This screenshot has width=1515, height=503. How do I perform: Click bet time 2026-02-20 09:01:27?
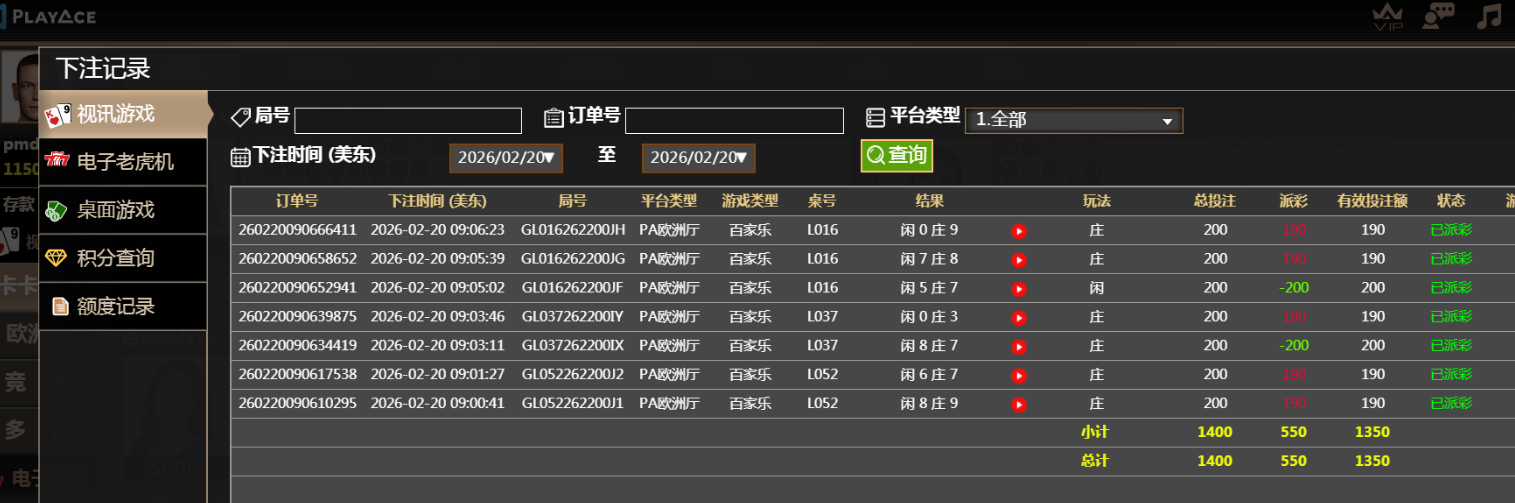click(437, 375)
